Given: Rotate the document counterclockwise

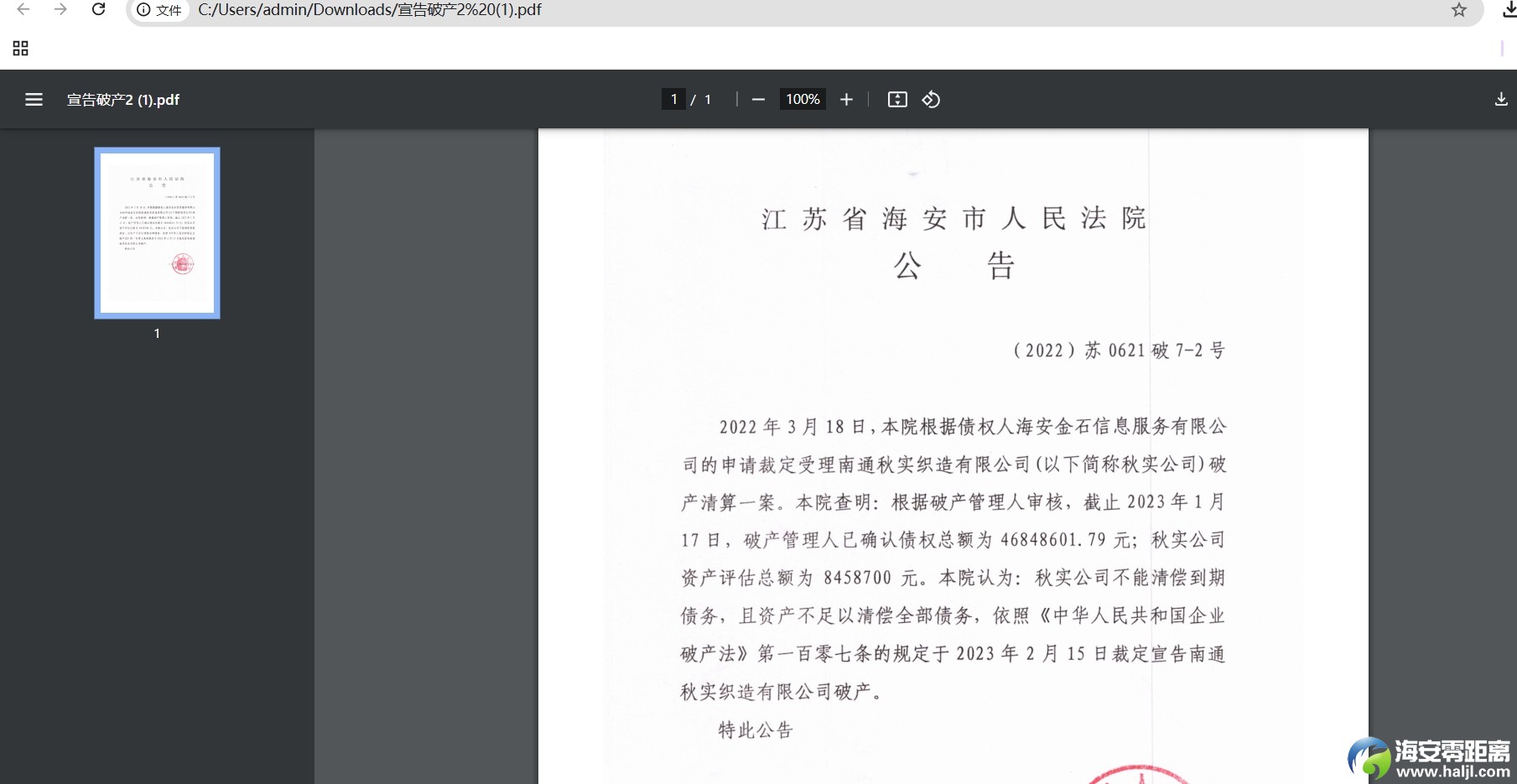Looking at the screenshot, I should coord(931,100).
